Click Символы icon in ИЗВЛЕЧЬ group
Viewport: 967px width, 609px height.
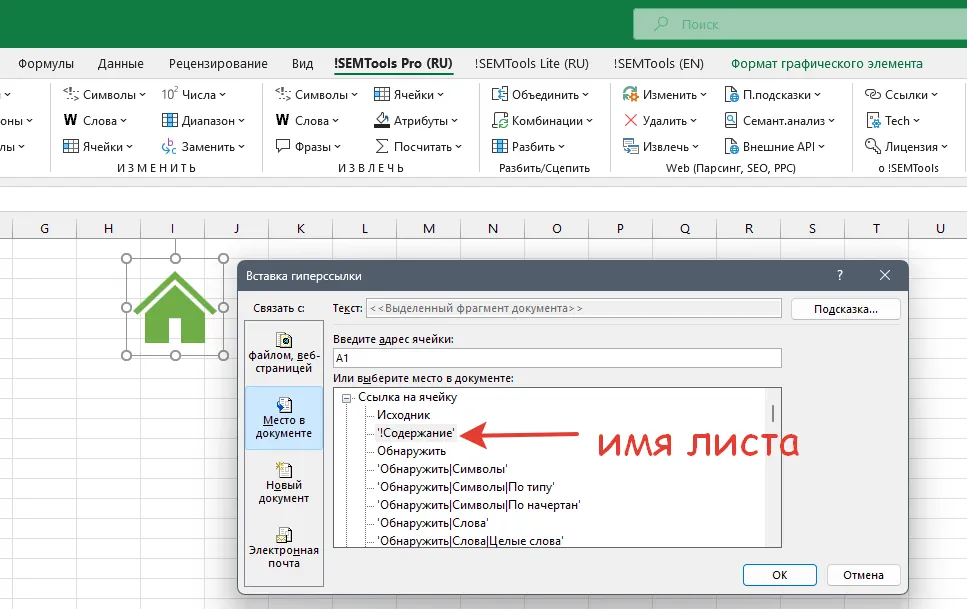283,94
